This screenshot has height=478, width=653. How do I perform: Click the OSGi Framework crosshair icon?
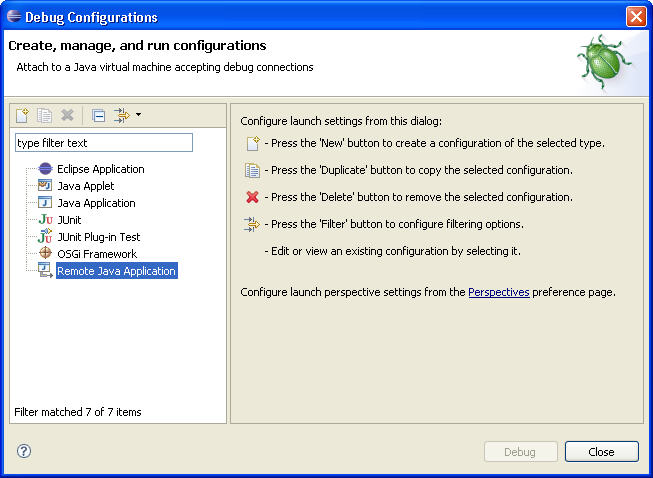[x=44, y=254]
